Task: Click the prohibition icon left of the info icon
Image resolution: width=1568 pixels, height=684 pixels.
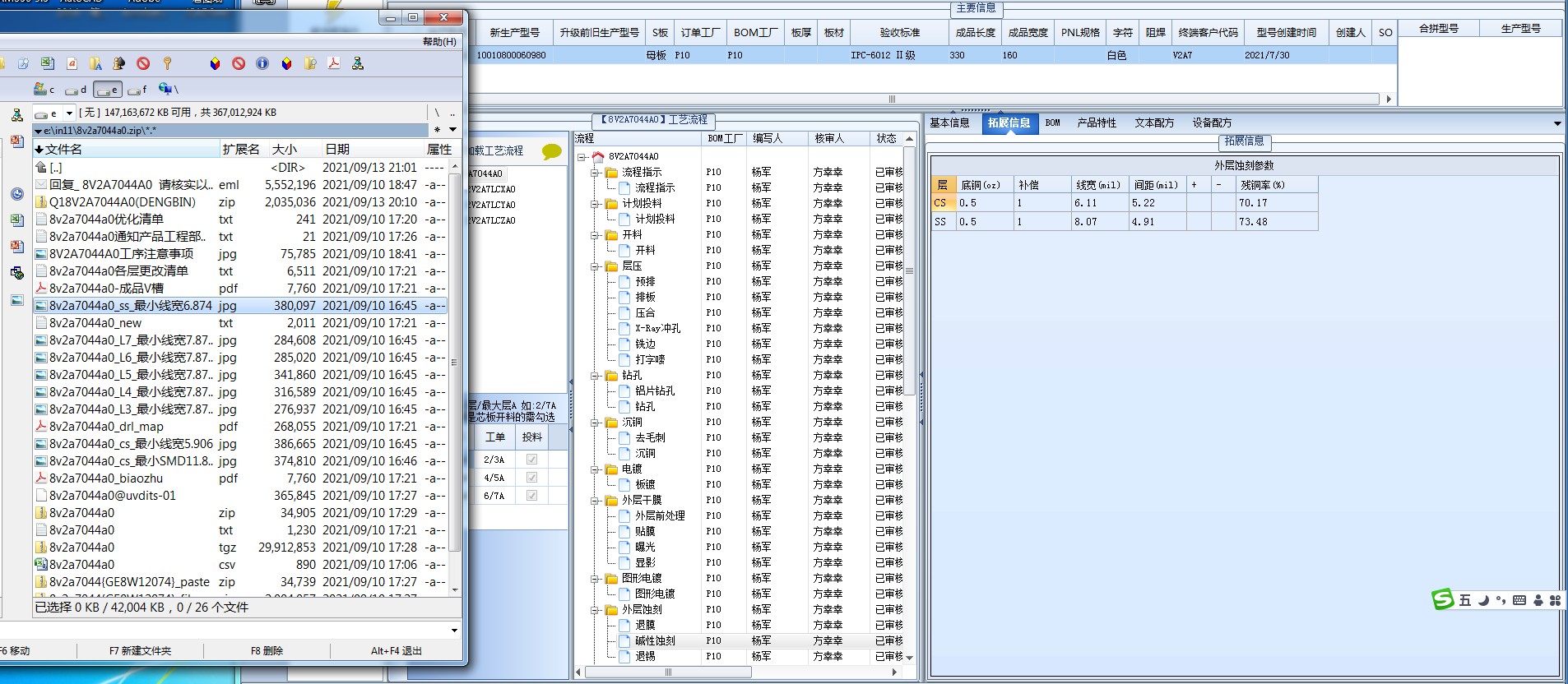Action: pos(239,63)
